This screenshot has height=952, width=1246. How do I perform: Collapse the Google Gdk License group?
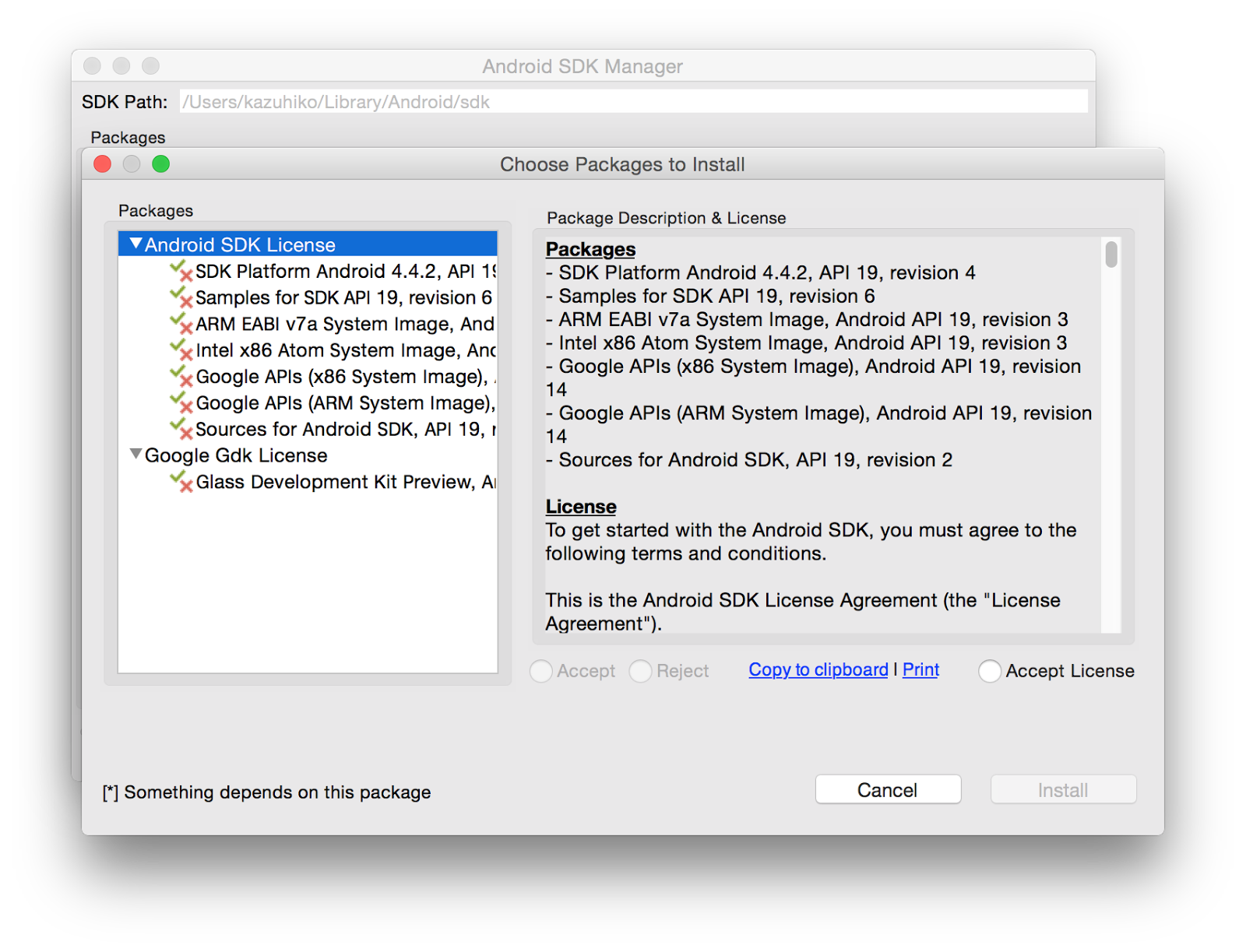pyautogui.click(x=136, y=454)
